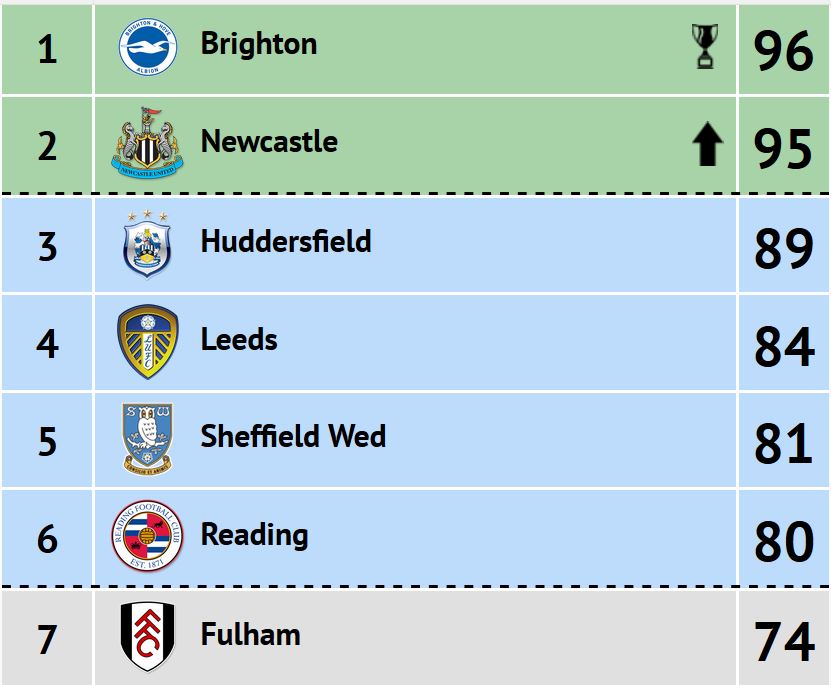Click the Newcastle United crest

coord(147,143)
